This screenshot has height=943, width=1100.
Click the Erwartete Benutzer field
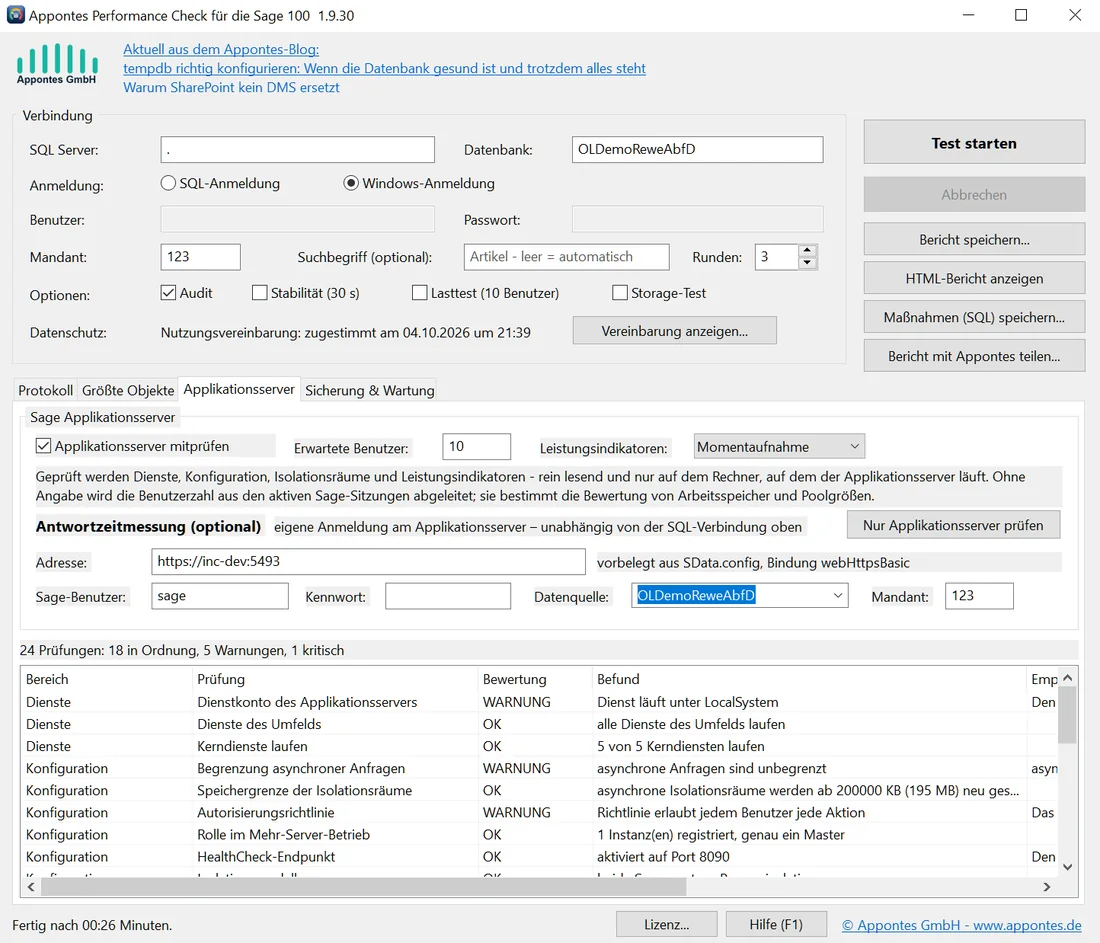point(476,446)
